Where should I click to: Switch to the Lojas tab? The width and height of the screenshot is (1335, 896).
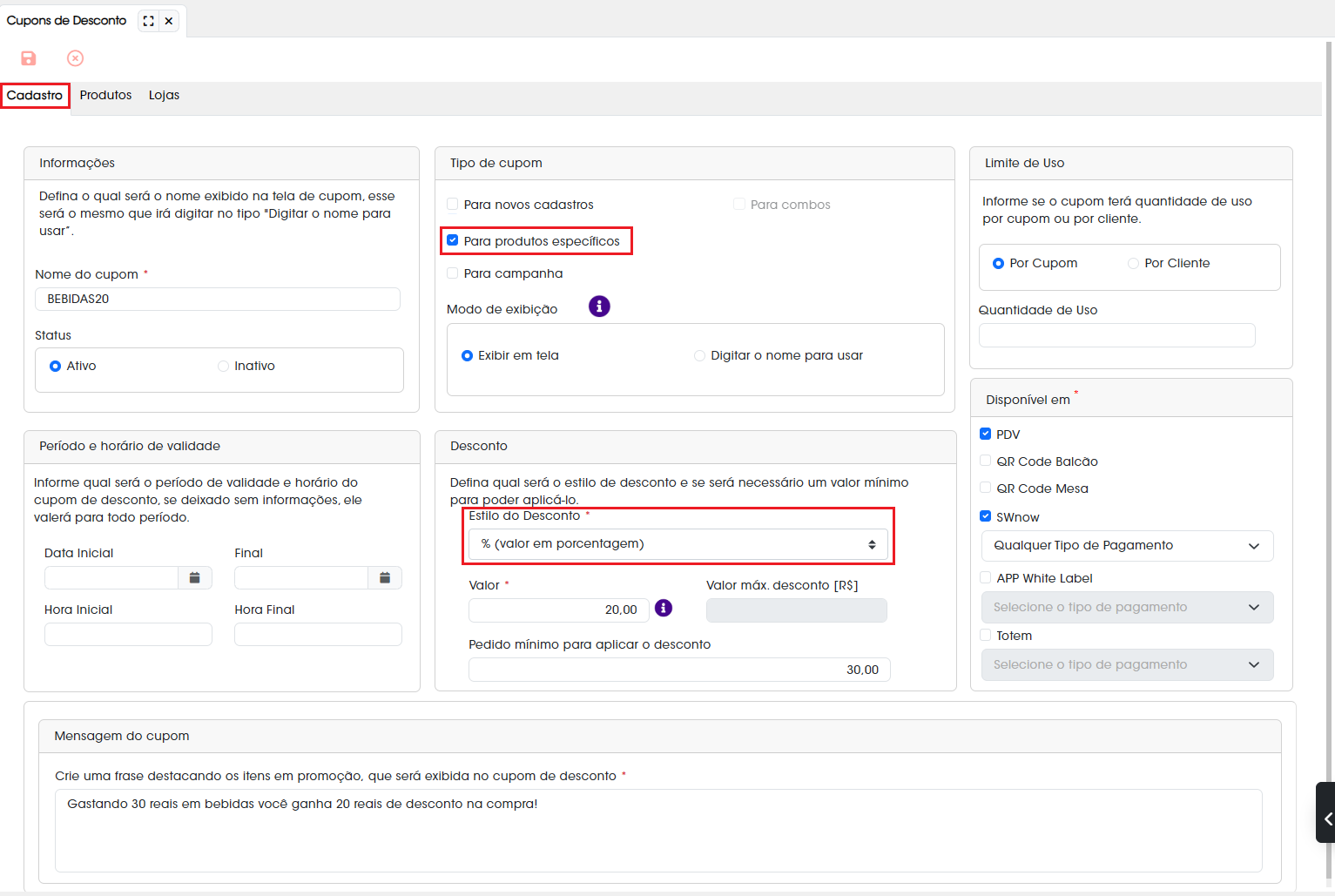(164, 95)
